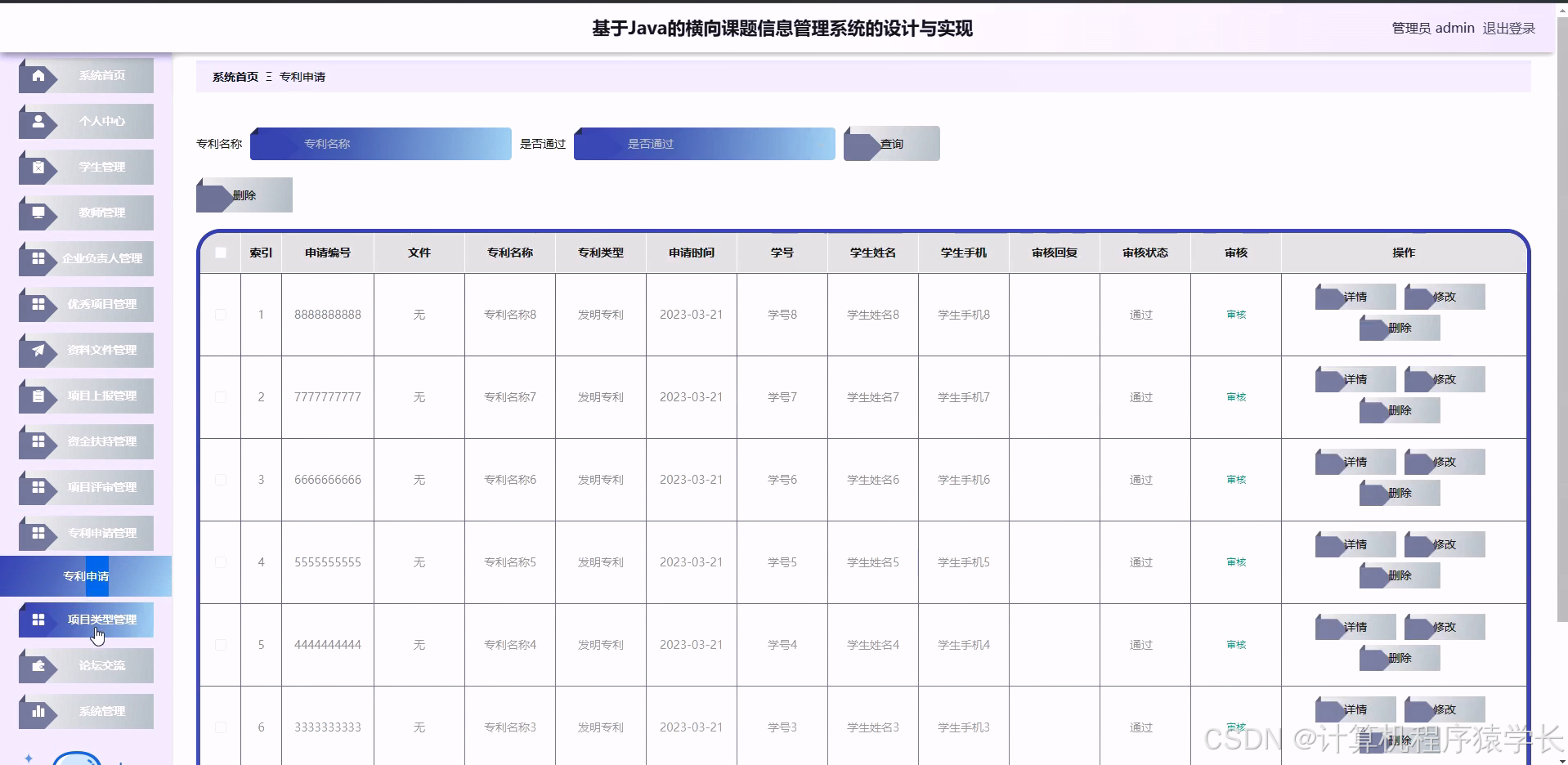Check the row with 申请编号 7777777777
The height and width of the screenshot is (765, 1568).
coord(221,397)
